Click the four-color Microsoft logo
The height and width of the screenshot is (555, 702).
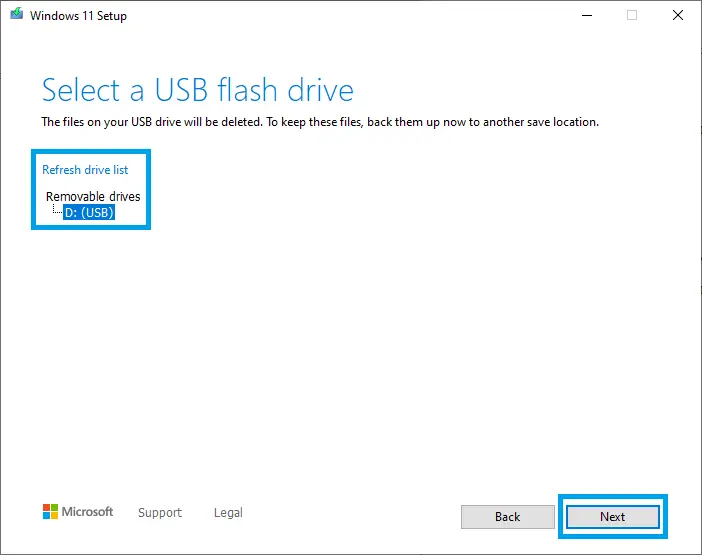50,512
